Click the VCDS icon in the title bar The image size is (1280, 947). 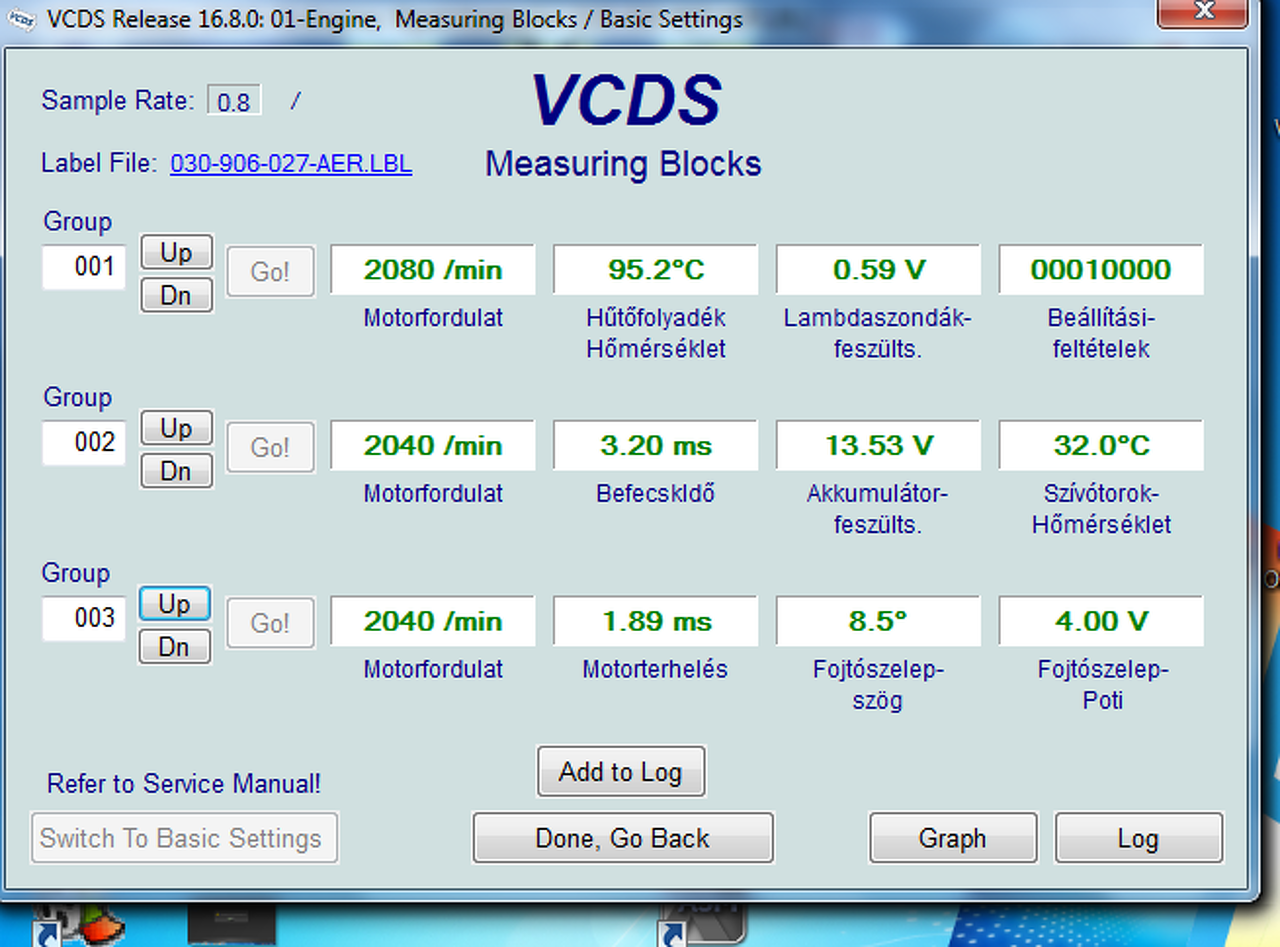21,18
